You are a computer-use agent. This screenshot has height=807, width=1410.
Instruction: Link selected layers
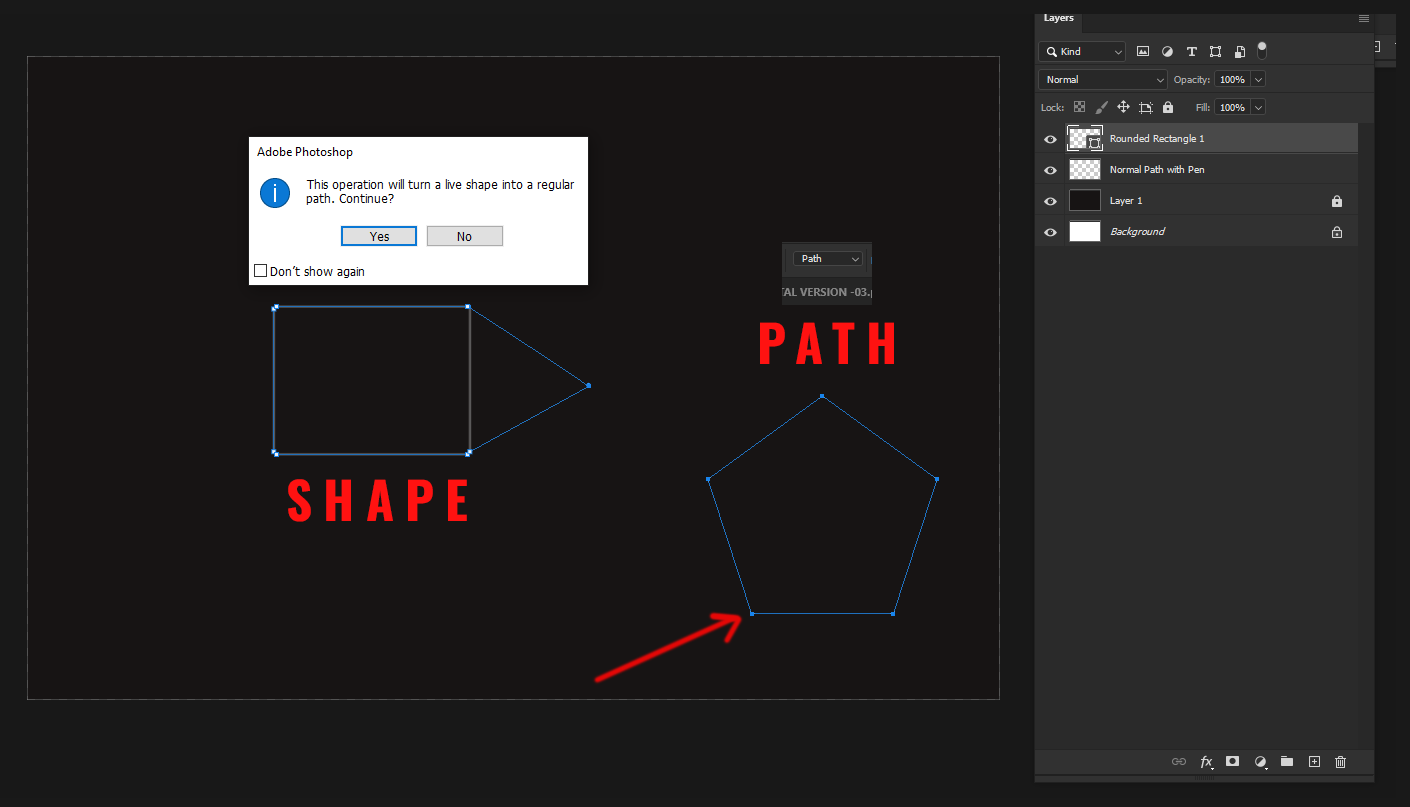pos(1179,761)
